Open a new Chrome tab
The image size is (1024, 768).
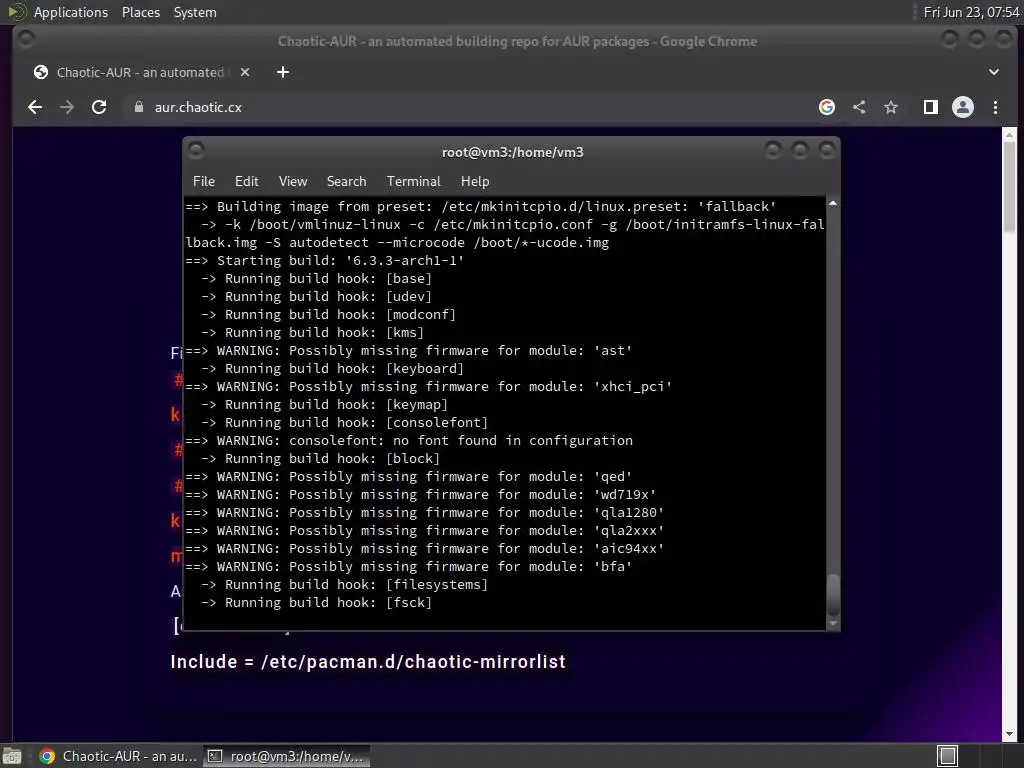[x=283, y=72]
